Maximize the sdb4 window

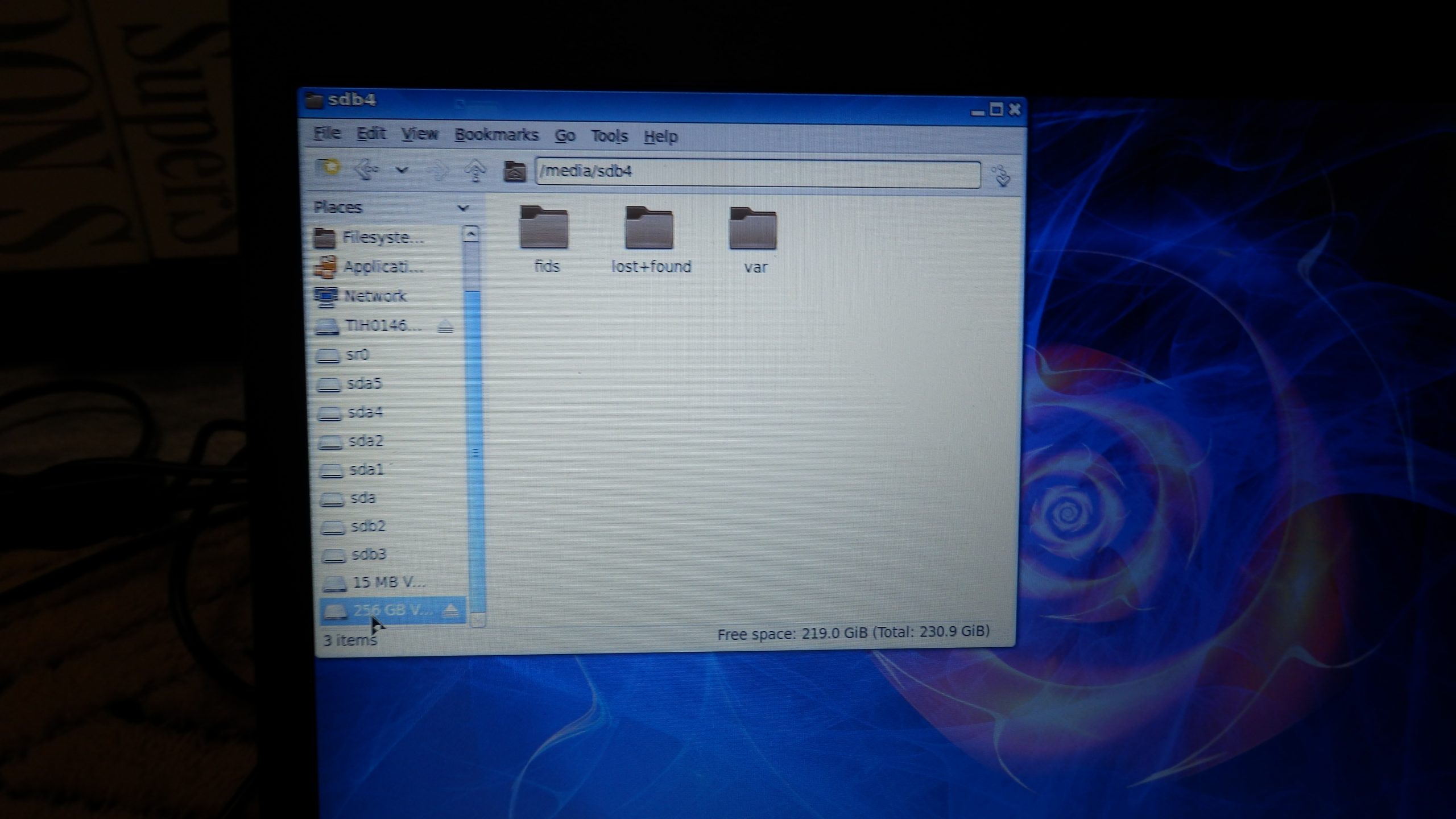(x=996, y=110)
